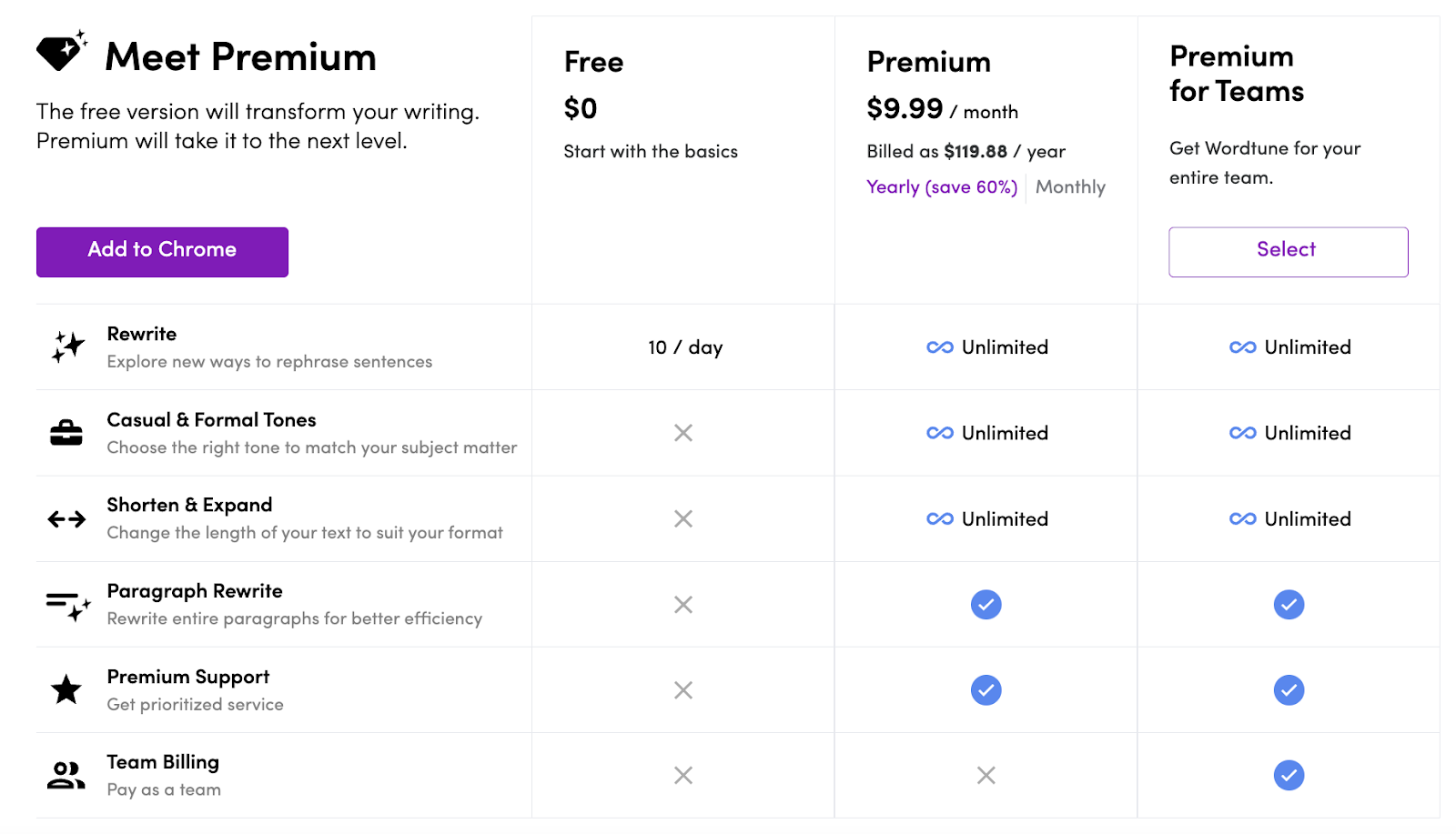Viewport: 1456px width, 834px height.
Task: Switch to Yearly (save 60%) billing
Action: (942, 187)
